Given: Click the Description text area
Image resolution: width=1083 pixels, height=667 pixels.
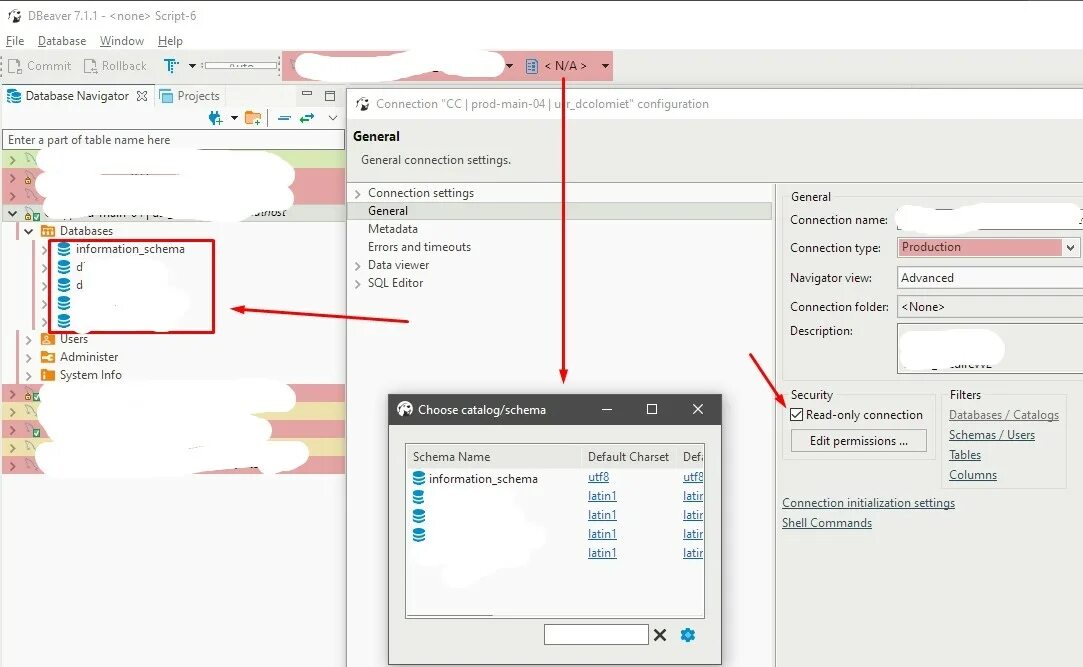Looking at the screenshot, I should coord(990,349).
